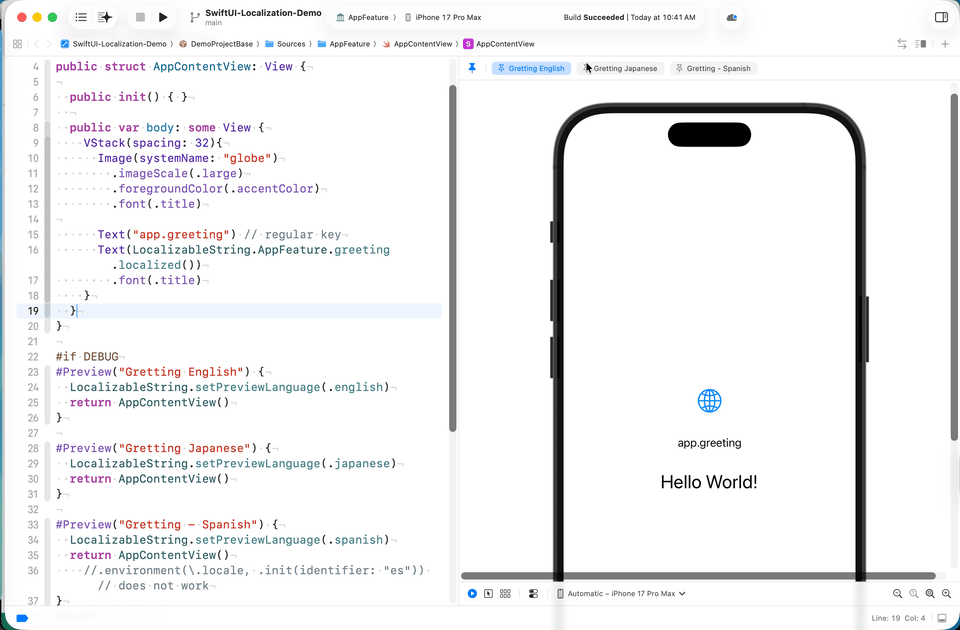
Task: Open canvas Device Settings
Action: [x=533, y=594]
